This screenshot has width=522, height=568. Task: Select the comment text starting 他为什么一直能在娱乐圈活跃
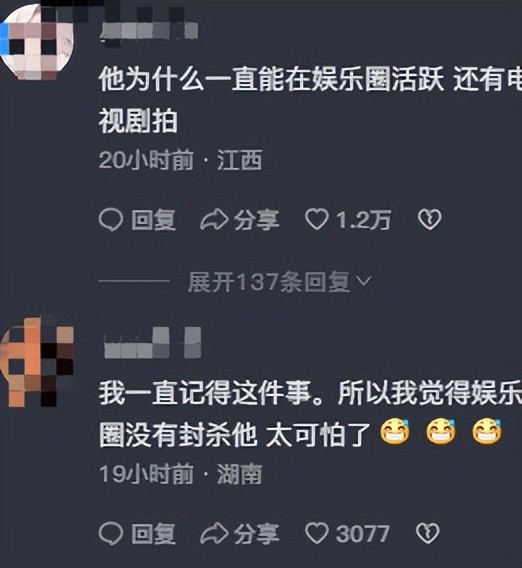tap(310, 100)
